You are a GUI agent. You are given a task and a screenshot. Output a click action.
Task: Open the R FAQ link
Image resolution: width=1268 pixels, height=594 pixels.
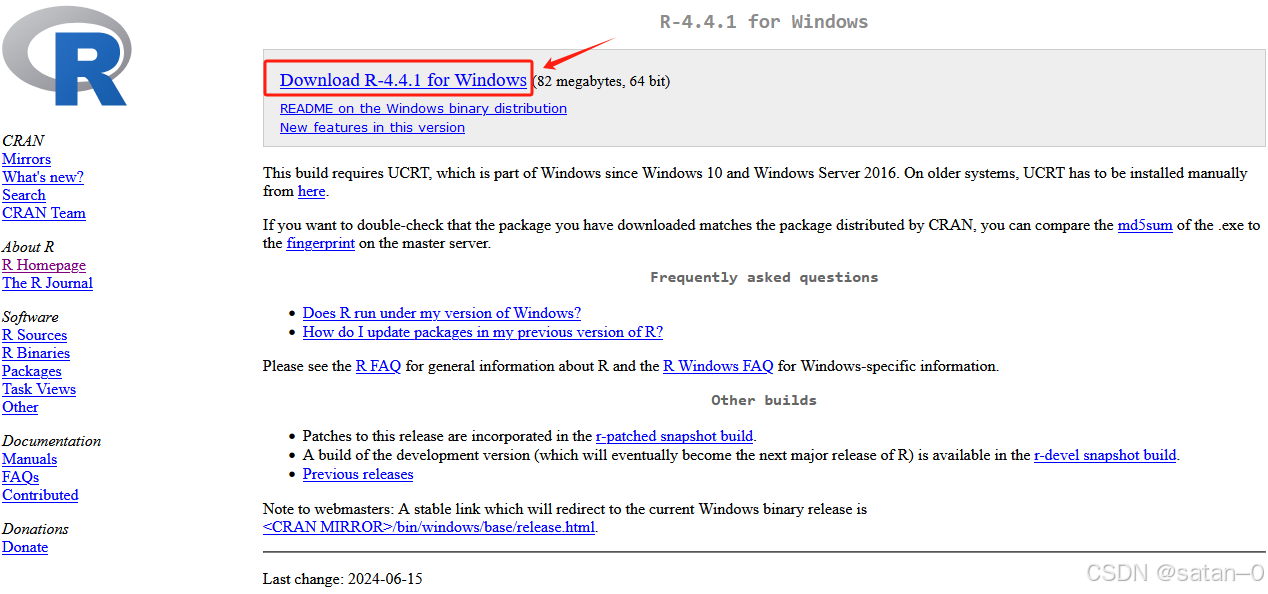(378, 366)
